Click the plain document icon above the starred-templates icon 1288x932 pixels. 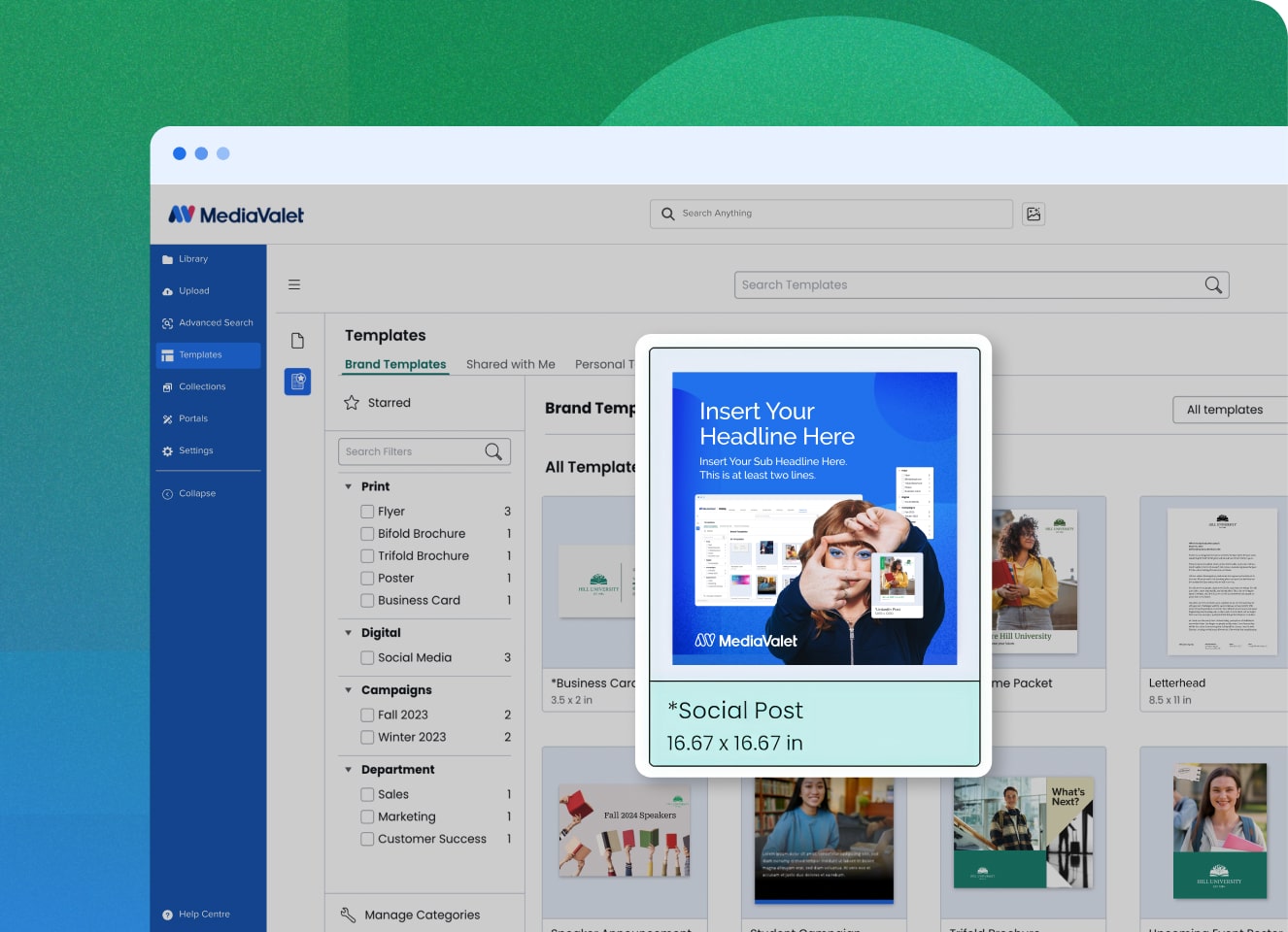pyautogui.click(x=297, y=340)
